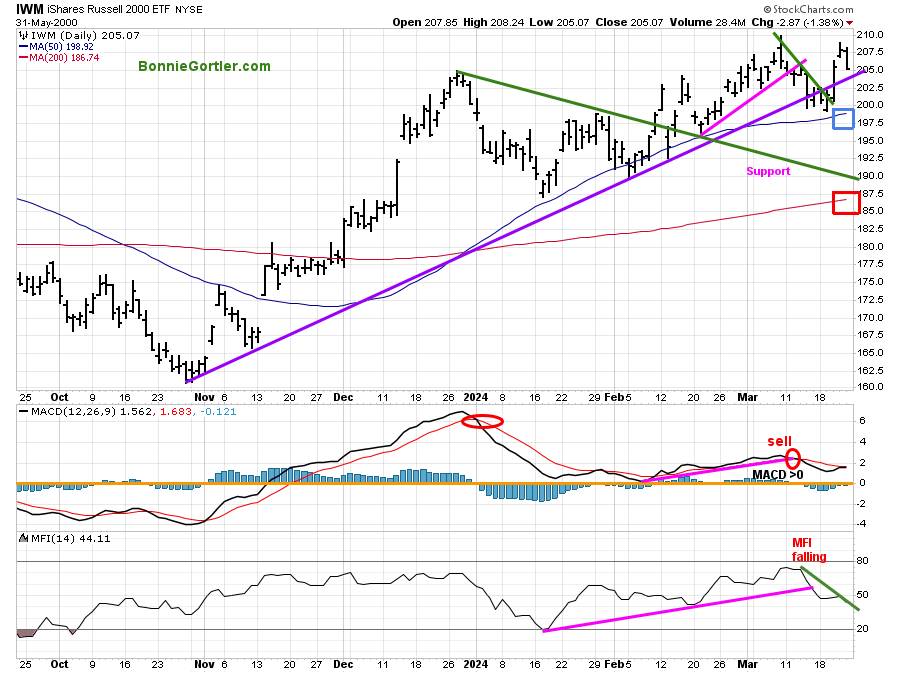Screen dimensions: 900x673
Task: Click the Dec label on the bottom date axis
Action: click(343, 664)
